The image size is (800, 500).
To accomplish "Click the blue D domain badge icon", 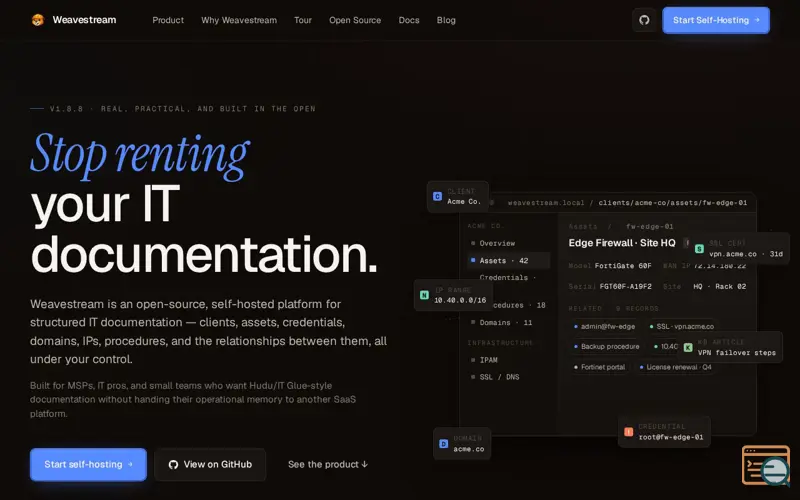I will (x=443, y=444).
